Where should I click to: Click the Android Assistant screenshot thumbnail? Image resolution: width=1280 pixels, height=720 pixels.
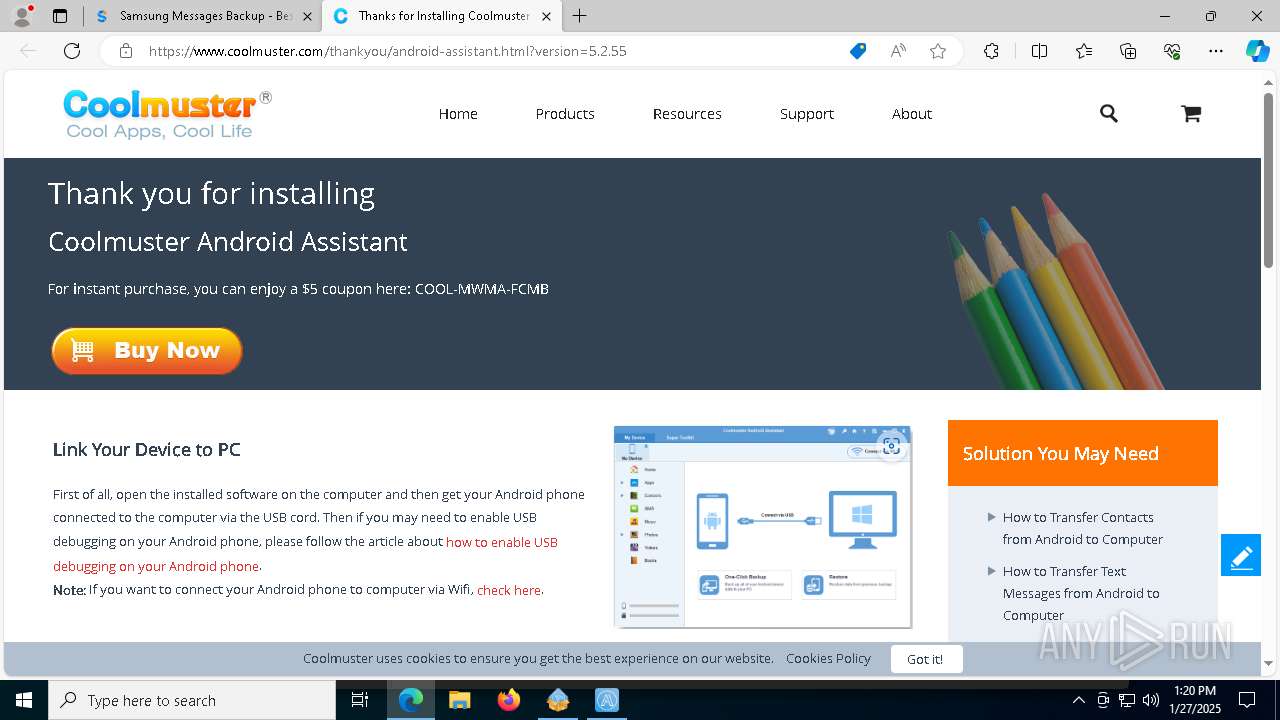[x=762, y=527]
